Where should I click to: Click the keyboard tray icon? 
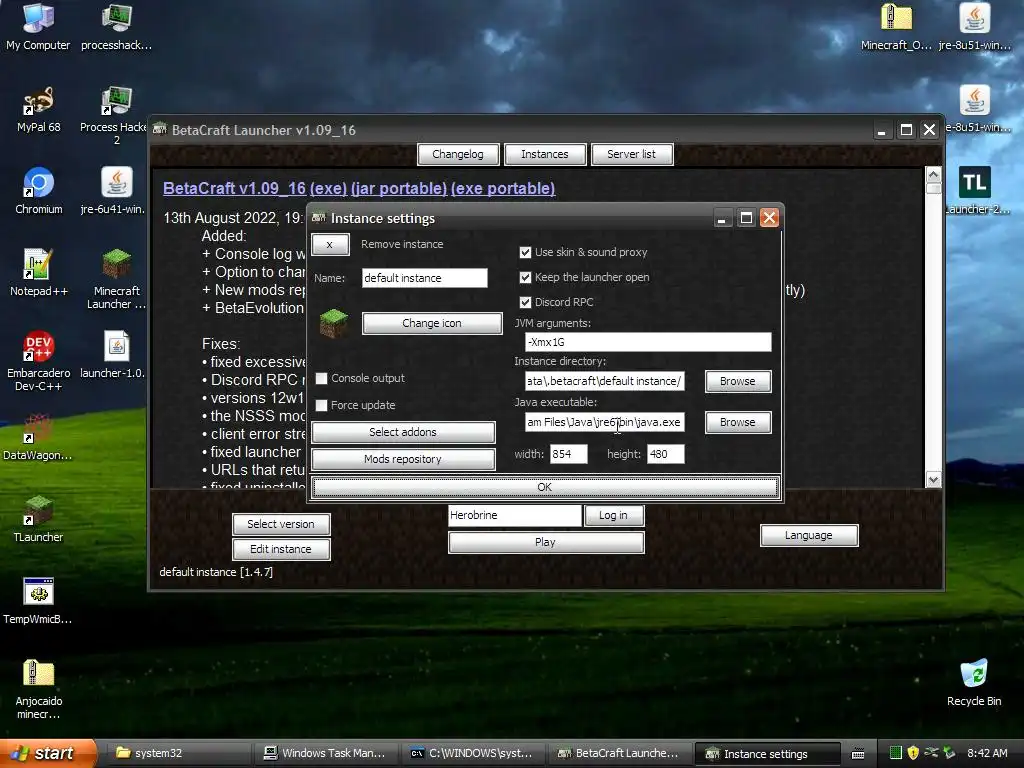click(x=858, y=754)
